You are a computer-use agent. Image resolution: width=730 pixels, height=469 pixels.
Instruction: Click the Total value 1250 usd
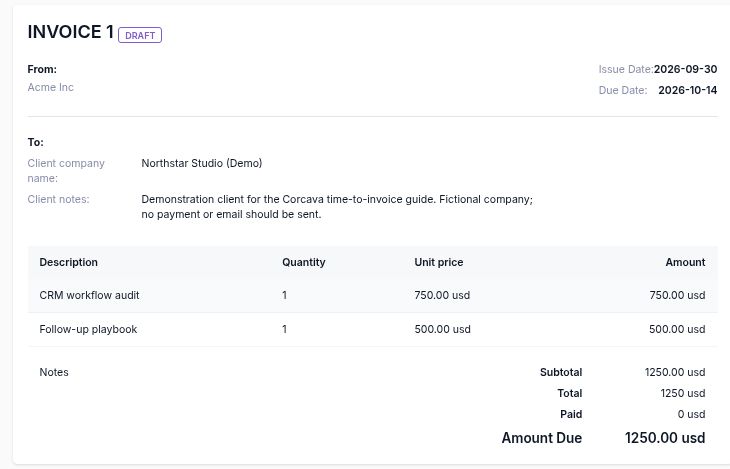pyautogui.click(x=683, y=393)
